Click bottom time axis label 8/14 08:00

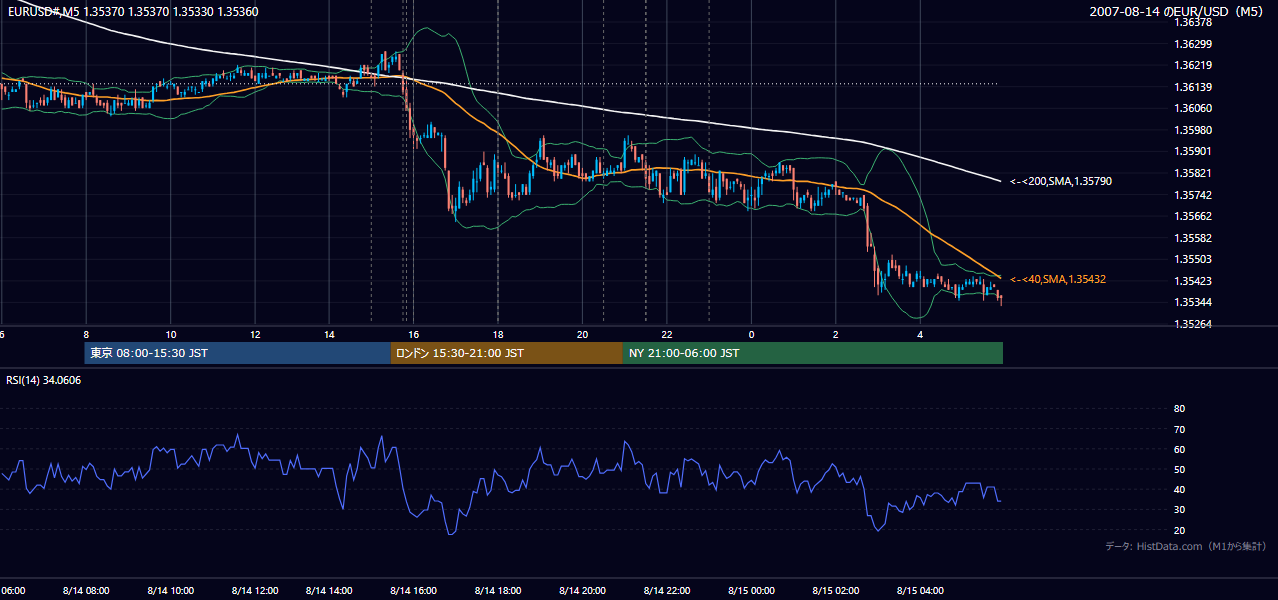pos(86,591)
